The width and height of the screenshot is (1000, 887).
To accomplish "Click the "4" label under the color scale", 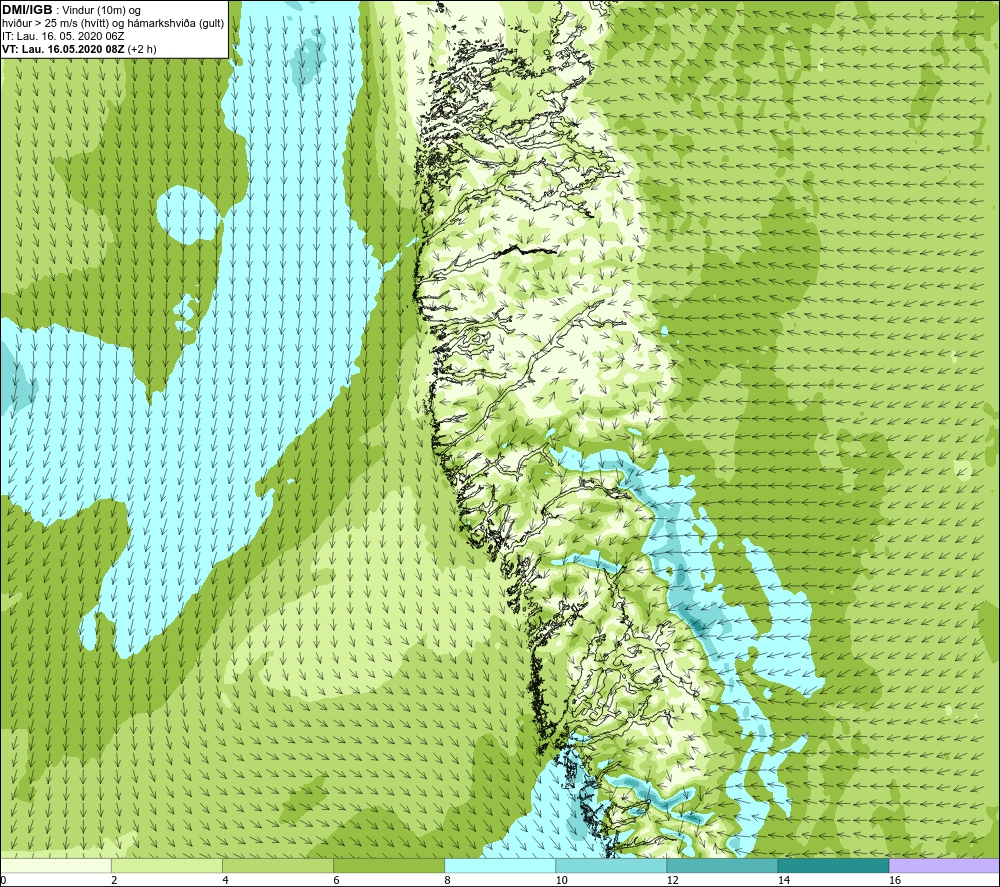I will tap(225, 881).
